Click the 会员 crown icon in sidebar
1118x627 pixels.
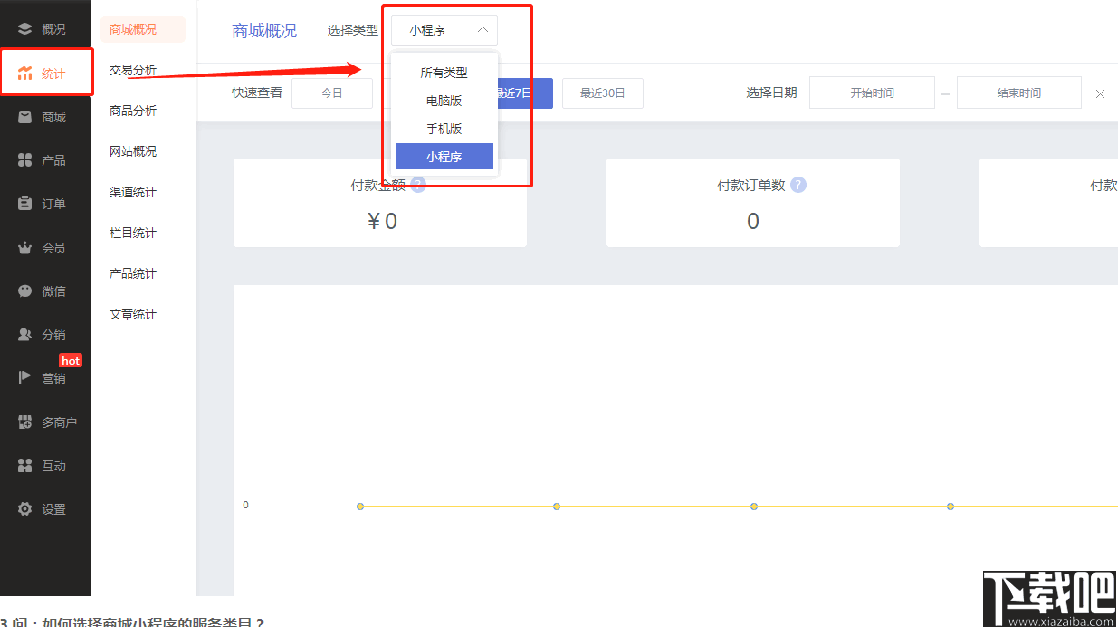click(x=25, y=248)
